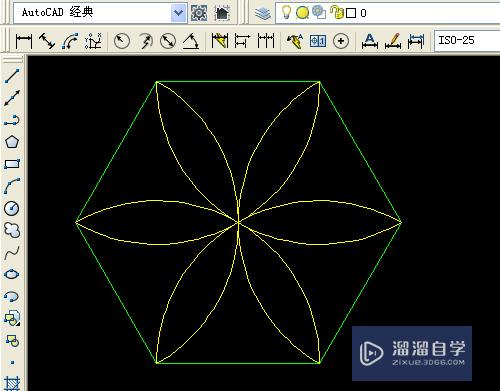Viewport: 500px width, 391px height.
Task: Click the Baseline dimension tool
Action: tap(242, 41)
